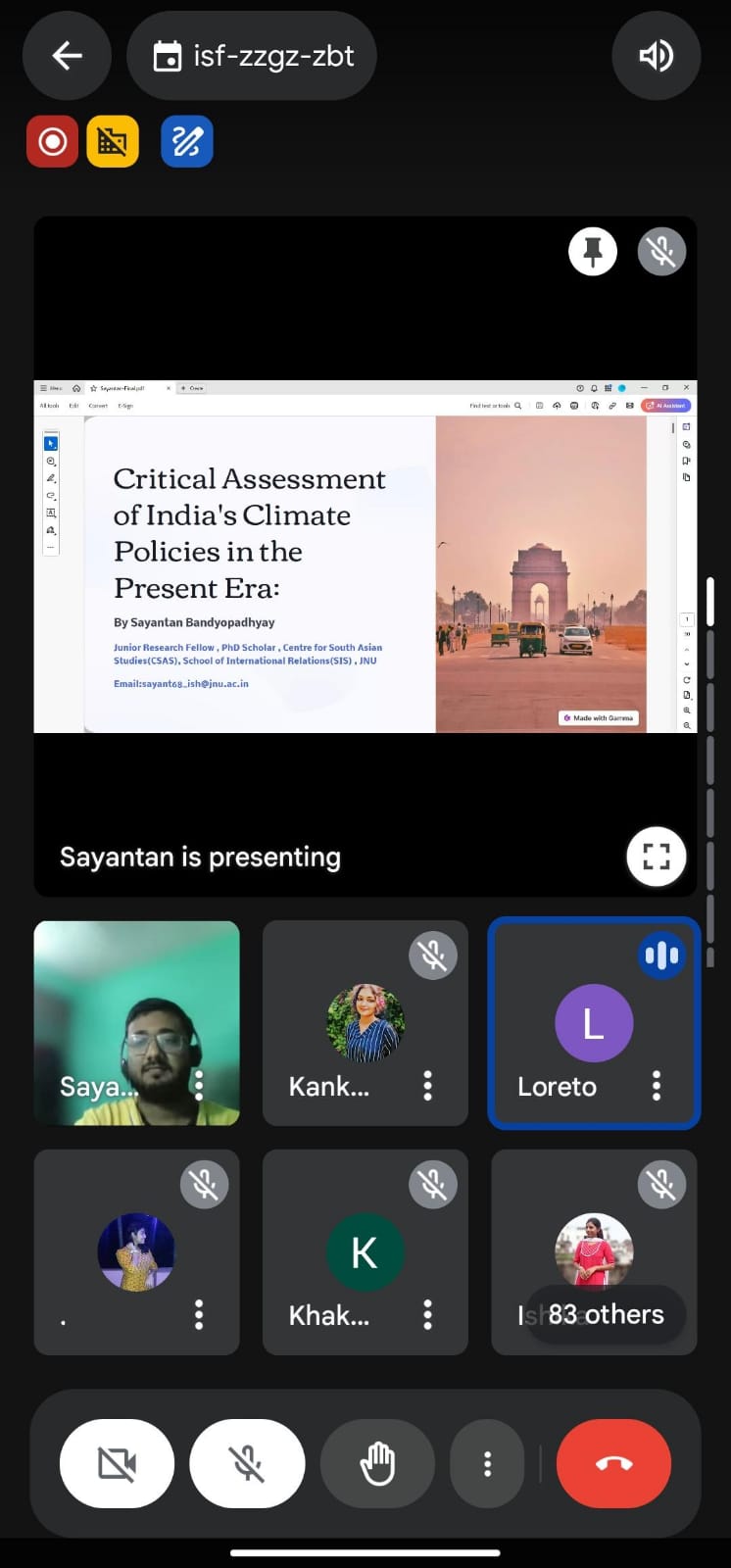Click the scrollbar beside the presentation
This screenshot has height=1568, width=731.
(709, 602)
